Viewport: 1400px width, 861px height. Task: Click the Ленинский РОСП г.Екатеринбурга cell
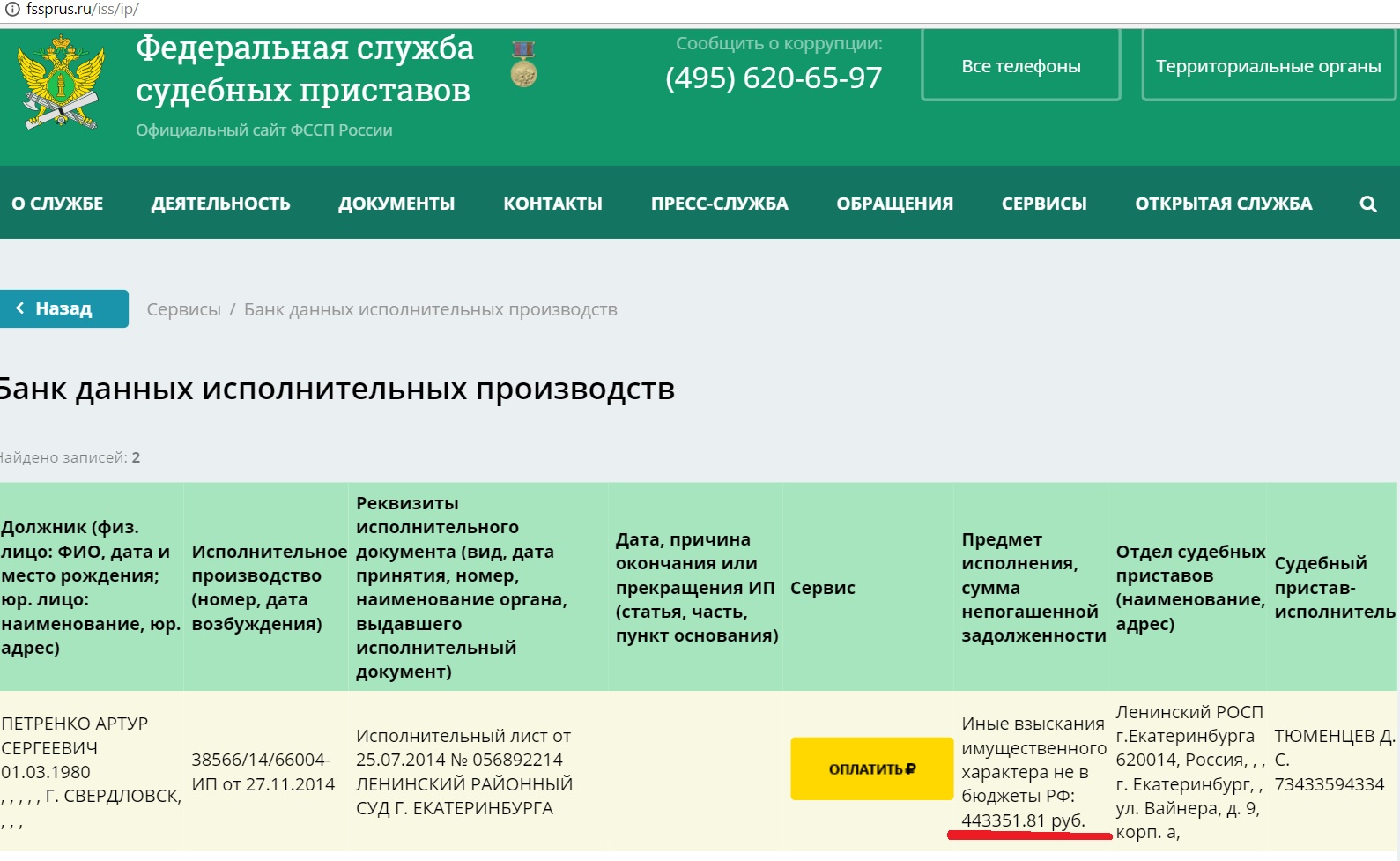coord(1189,772)
